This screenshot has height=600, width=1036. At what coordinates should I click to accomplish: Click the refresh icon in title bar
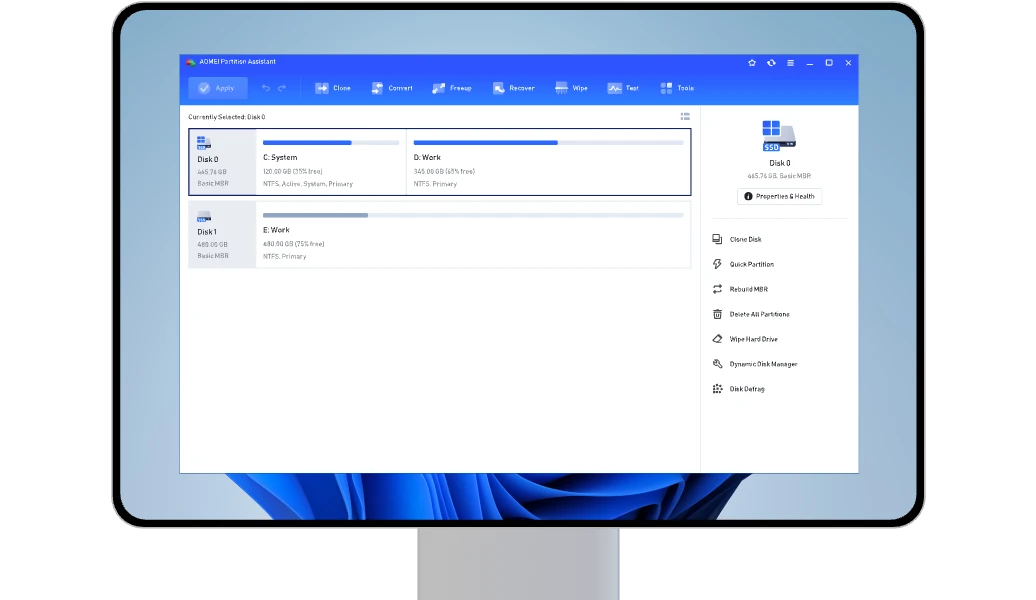(x=771, y=63)
